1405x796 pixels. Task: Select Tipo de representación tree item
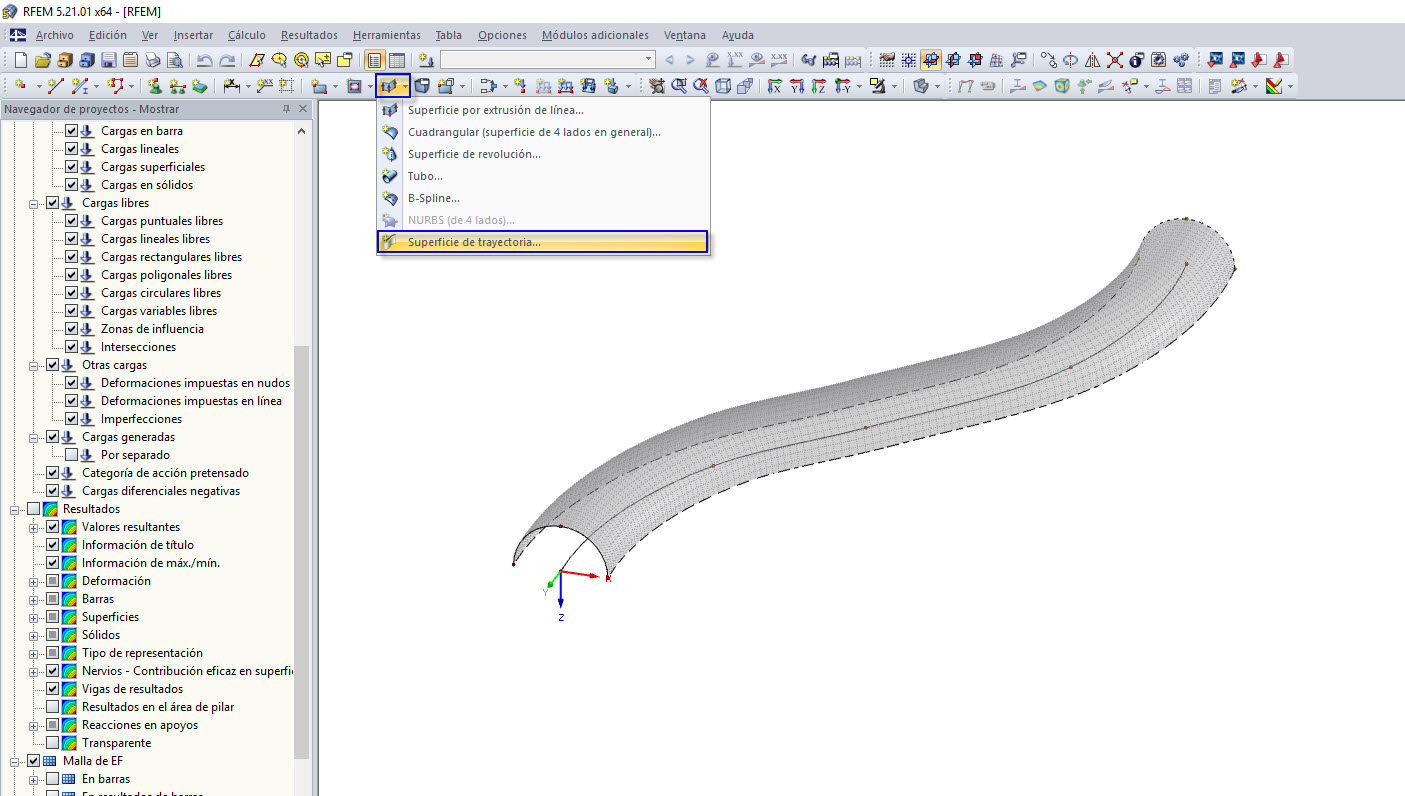pyautogui.click(x=142, y=653)
